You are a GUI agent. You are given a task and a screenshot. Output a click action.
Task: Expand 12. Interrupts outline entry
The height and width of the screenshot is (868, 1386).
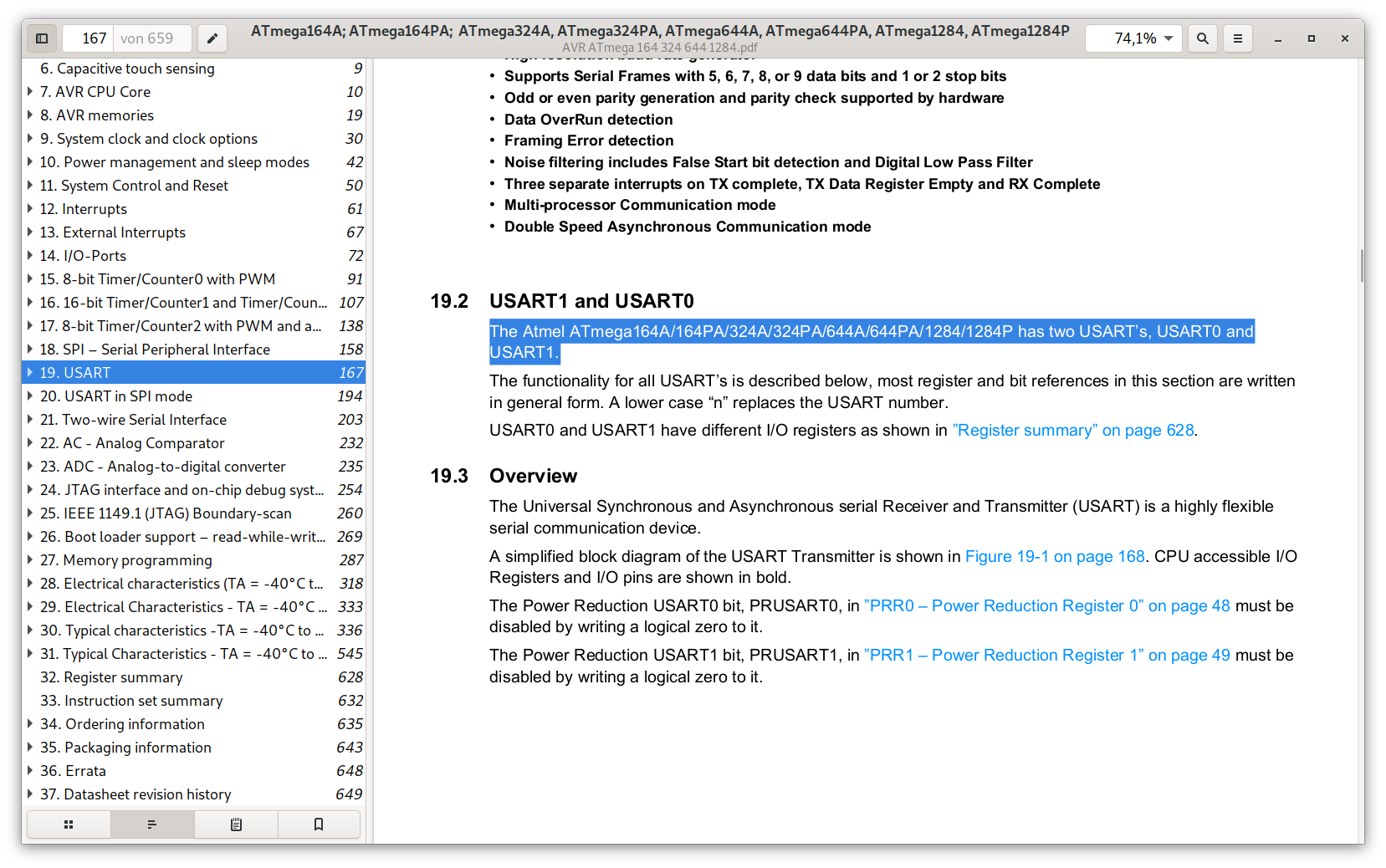pyautogui.click(x=31, y=209)
